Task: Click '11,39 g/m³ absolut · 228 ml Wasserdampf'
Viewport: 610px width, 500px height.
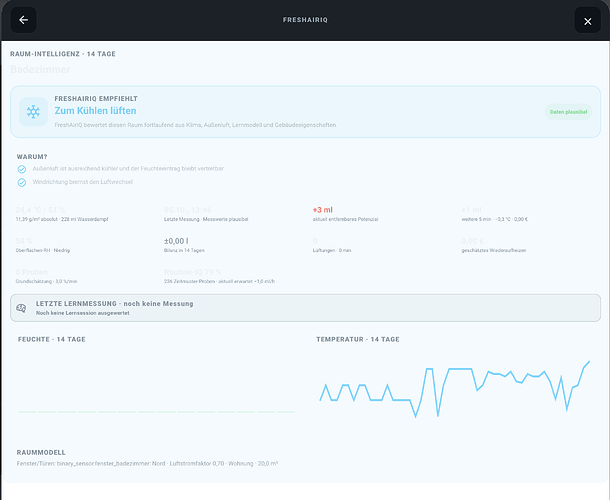Action: (62, 219)
